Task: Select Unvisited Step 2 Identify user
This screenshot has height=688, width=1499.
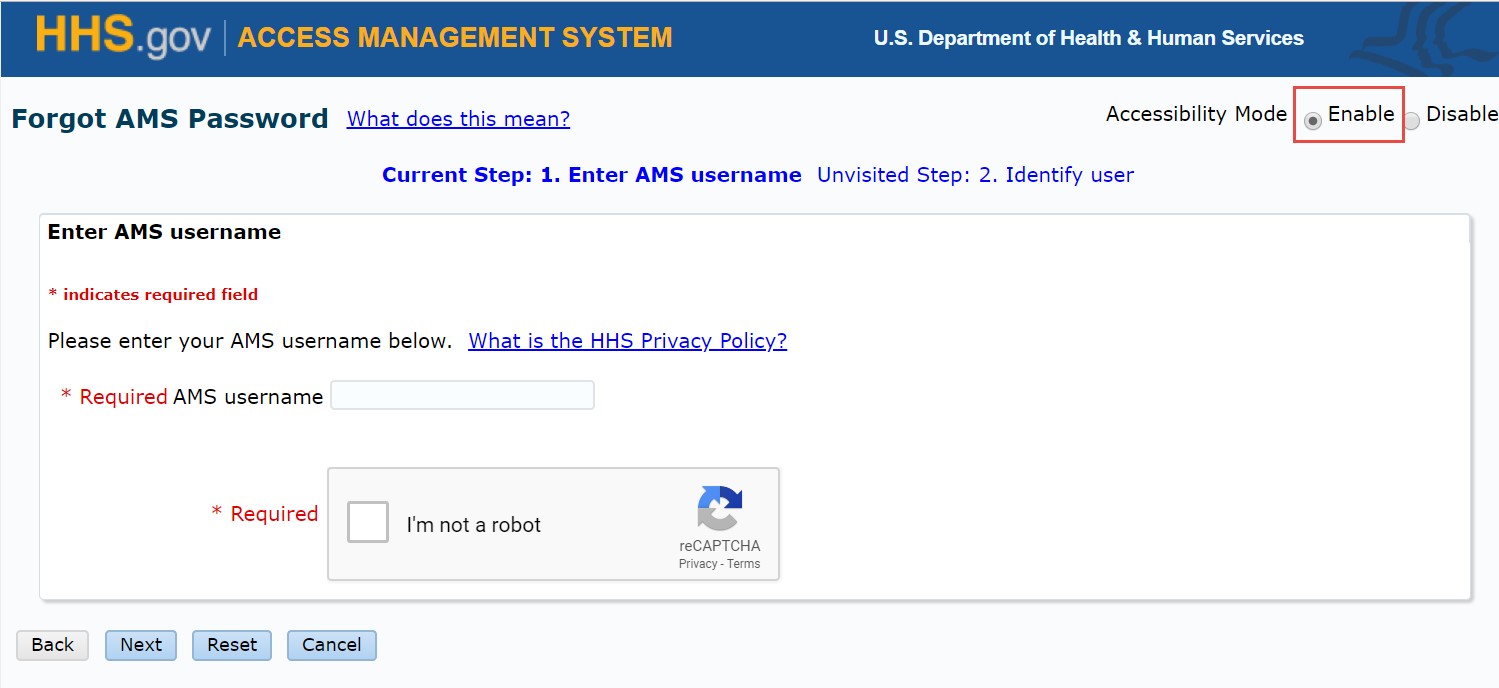Action: click(975, 174)
